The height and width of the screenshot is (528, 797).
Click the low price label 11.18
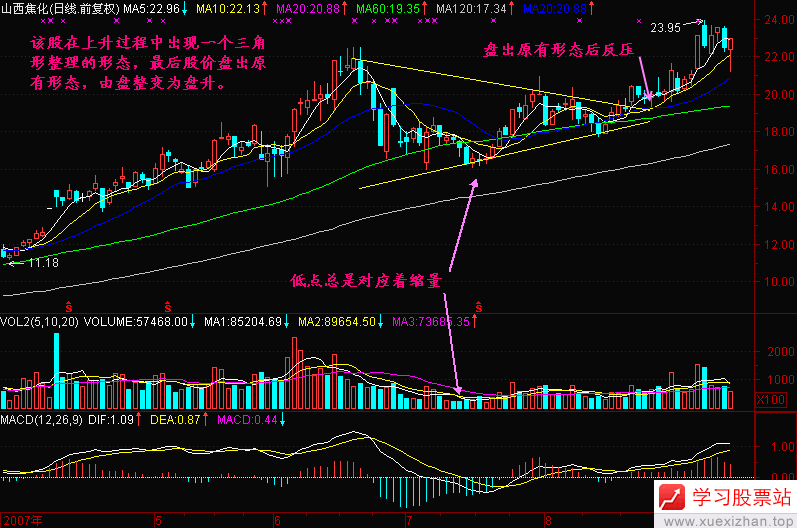(43, 263)
